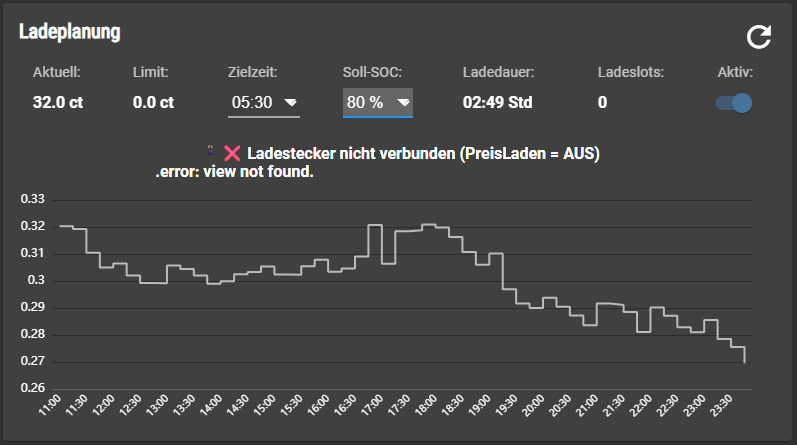
Task: Click the Ladeplanung panel title
Action: (70, 32)
